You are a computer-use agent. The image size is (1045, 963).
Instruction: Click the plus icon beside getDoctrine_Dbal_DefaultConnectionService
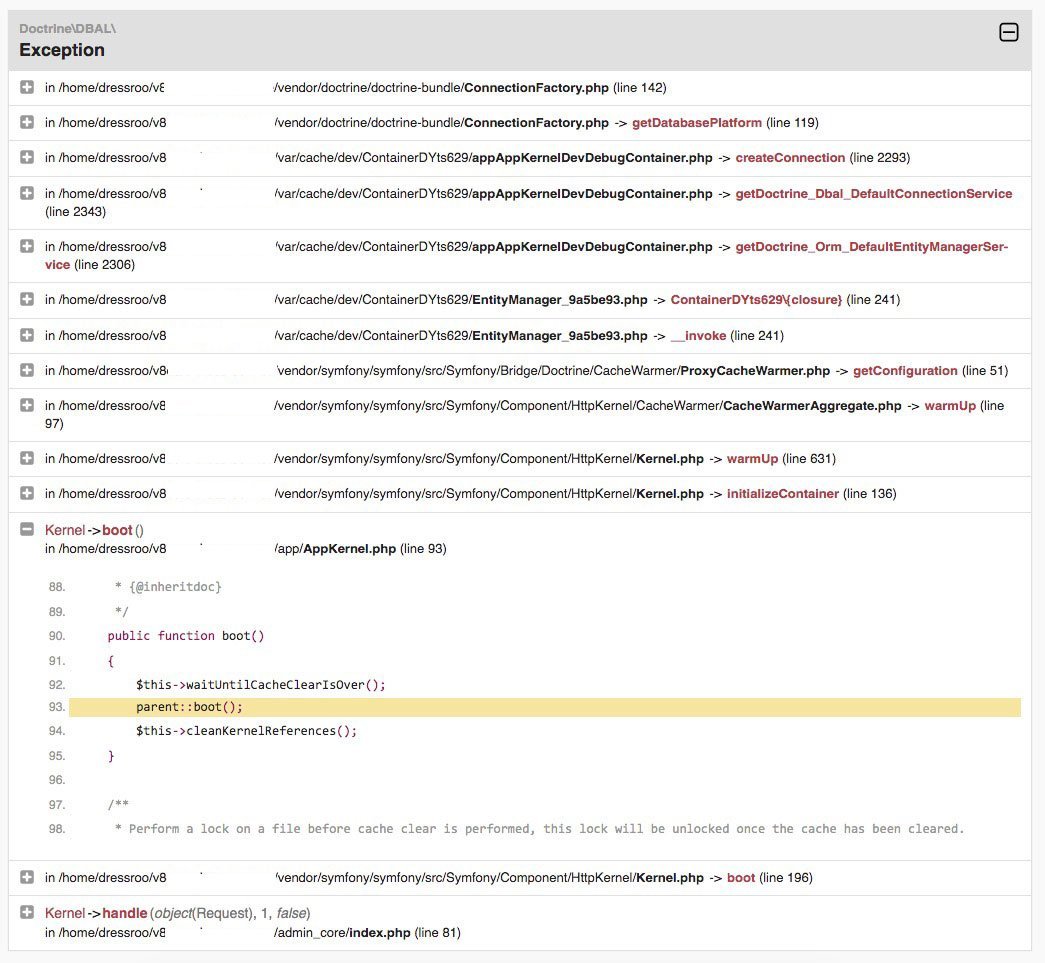27,194
